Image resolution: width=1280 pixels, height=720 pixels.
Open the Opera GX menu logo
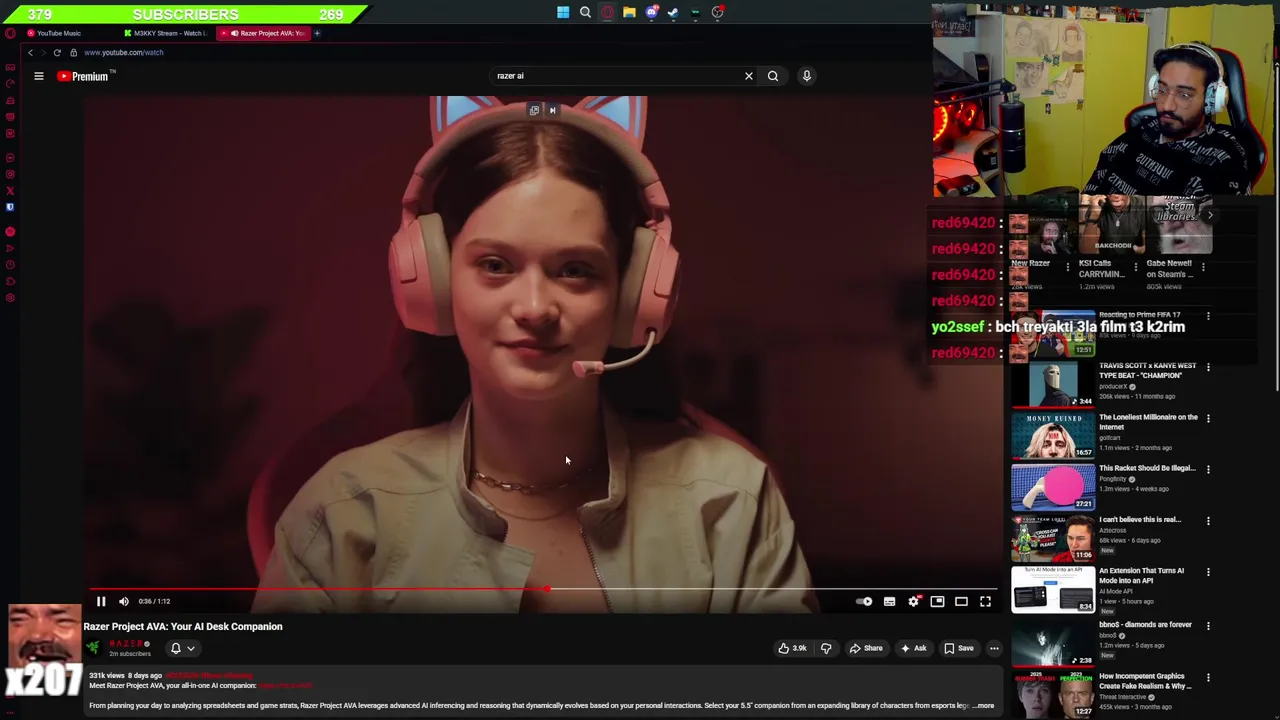[8, 33]
